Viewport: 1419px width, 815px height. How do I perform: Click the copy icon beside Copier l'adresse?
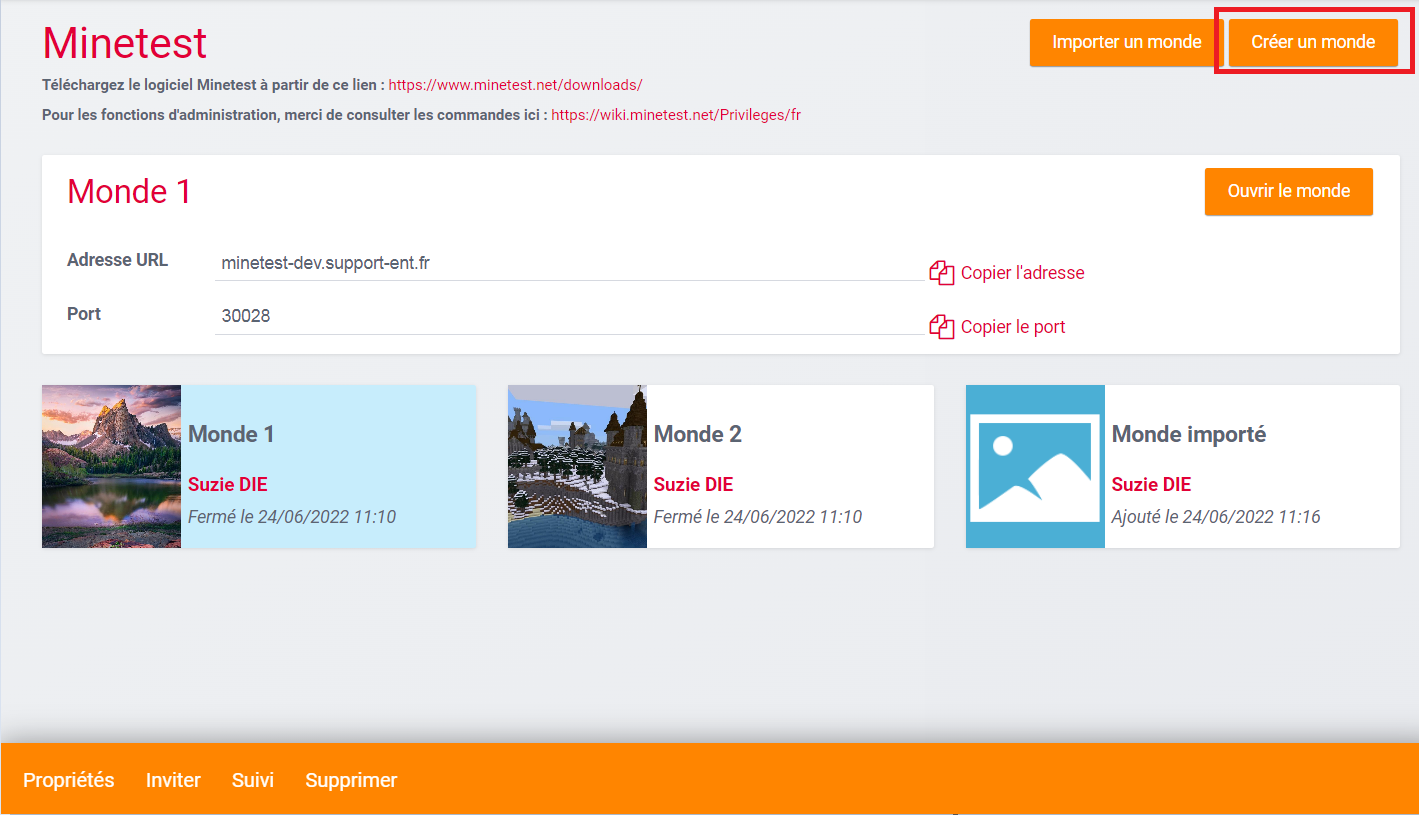click(942, 273)
